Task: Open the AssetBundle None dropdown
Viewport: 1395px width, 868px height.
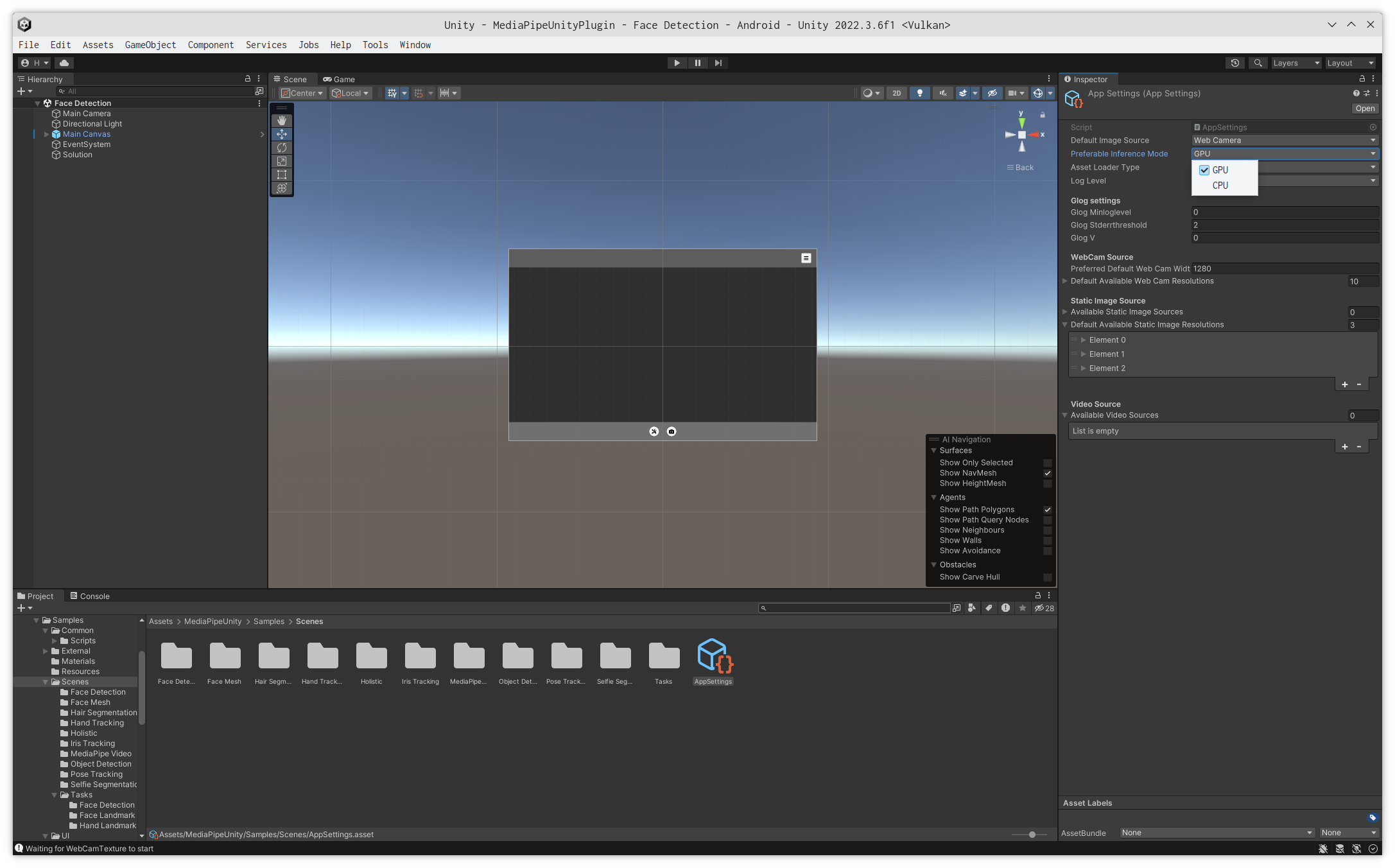Action: [x=1217, y=833]
